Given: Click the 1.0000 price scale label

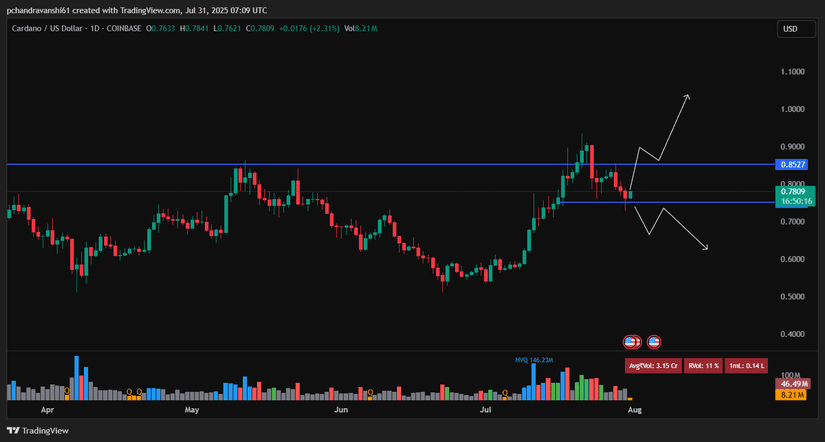Looking at the screenshot, I should (x=793, y=109).
